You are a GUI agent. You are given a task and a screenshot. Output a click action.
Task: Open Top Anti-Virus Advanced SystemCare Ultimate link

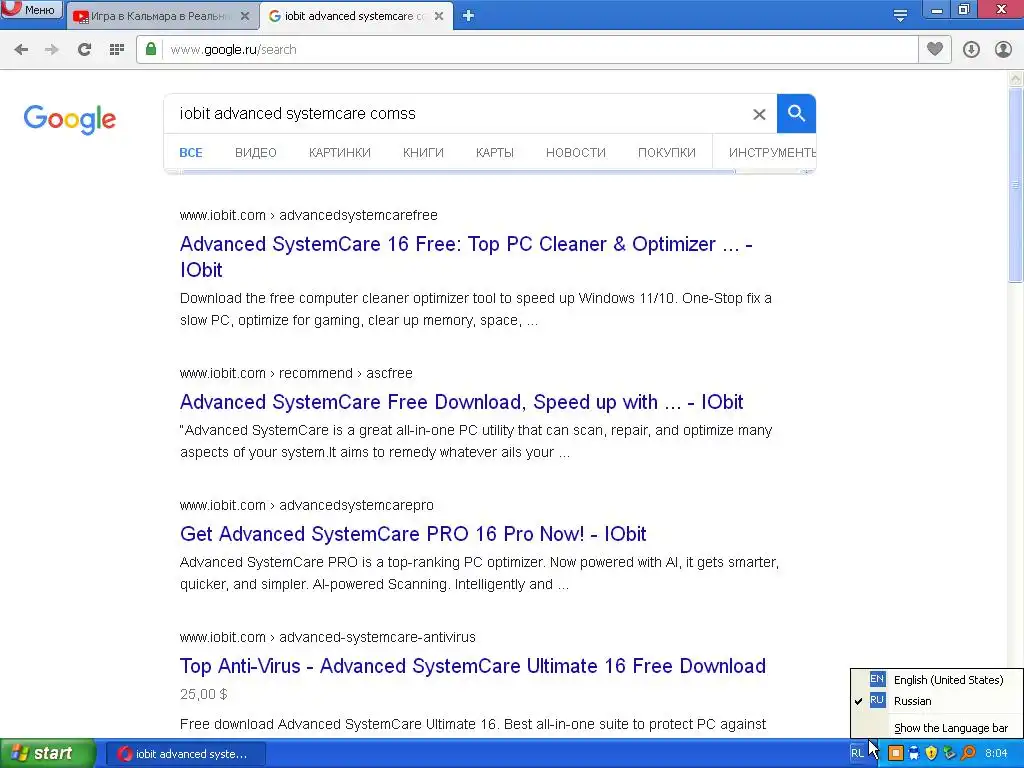473,666
